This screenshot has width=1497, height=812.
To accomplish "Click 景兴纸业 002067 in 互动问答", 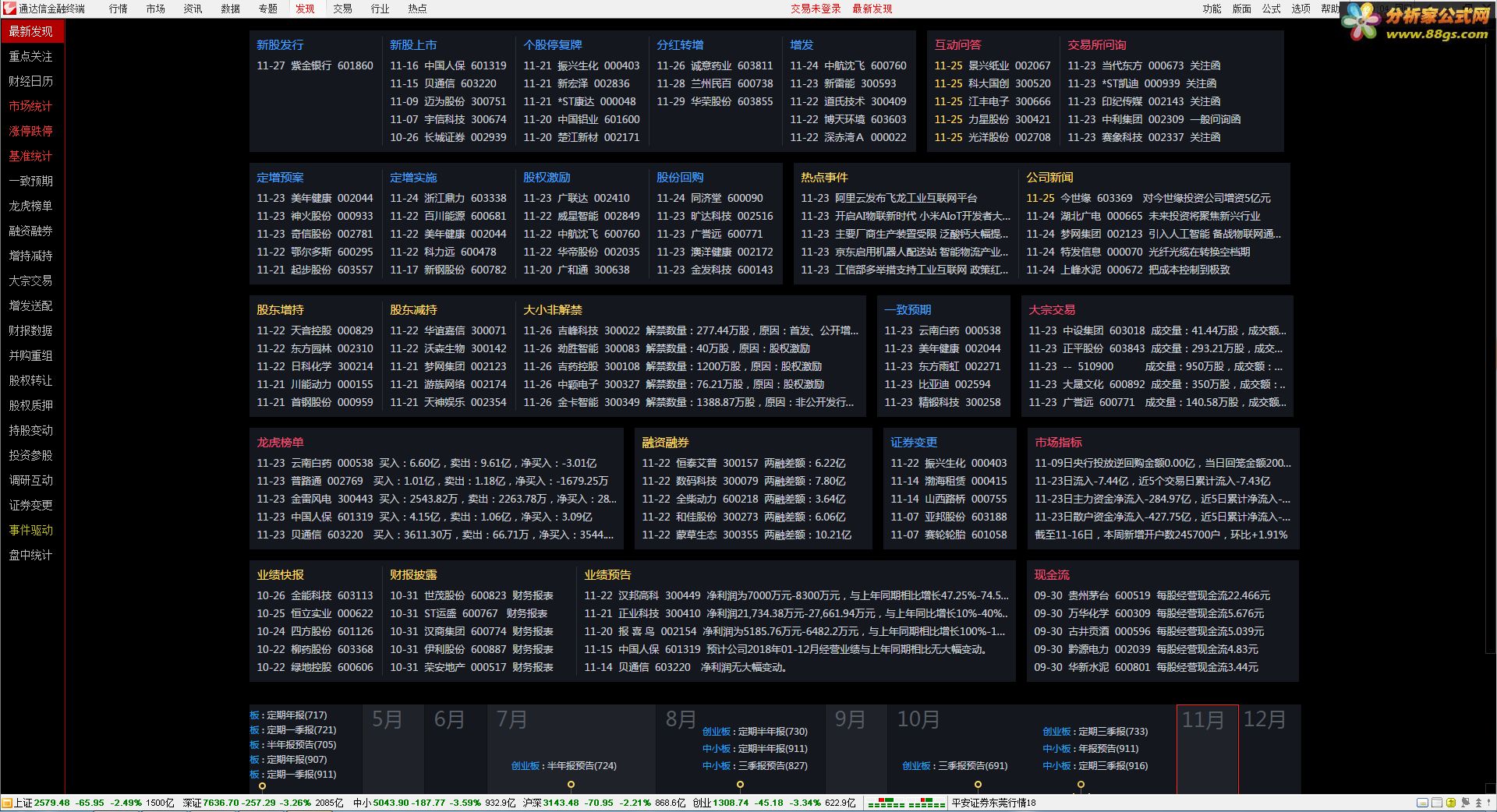I will click(x=993, y=66).
